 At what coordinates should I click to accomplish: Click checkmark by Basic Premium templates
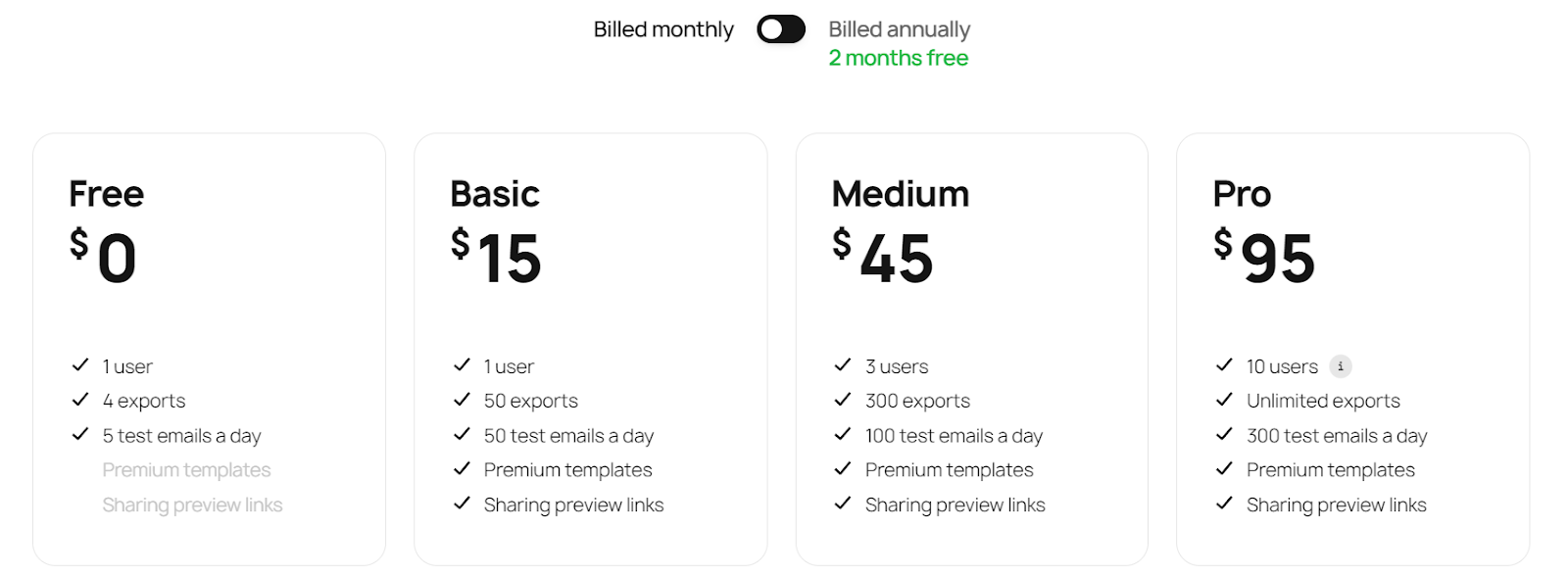point(462,469)
